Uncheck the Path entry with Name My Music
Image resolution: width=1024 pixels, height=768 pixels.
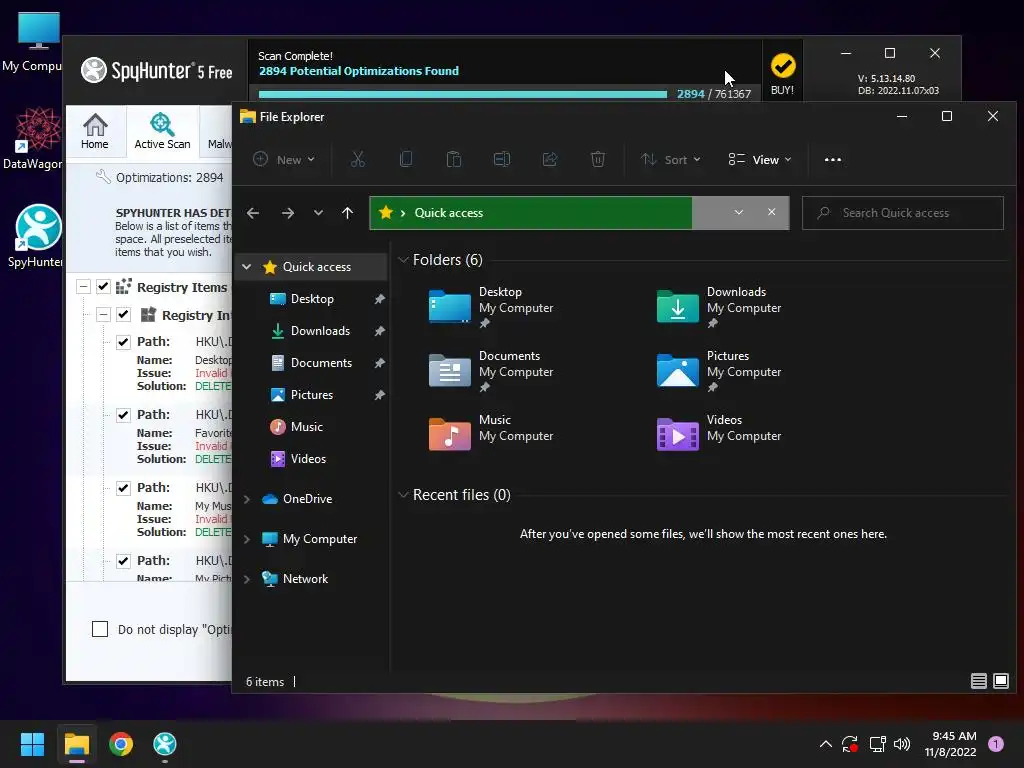tap(123, 488)
